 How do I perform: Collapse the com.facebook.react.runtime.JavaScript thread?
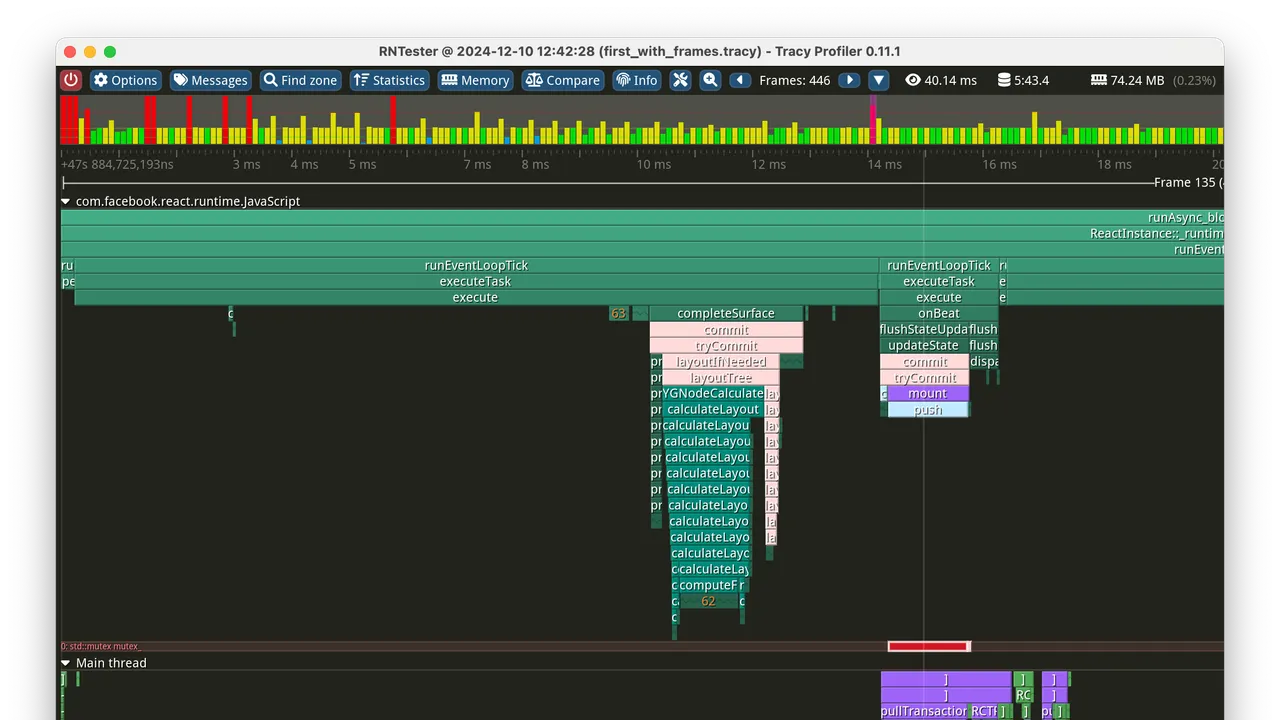66,201
